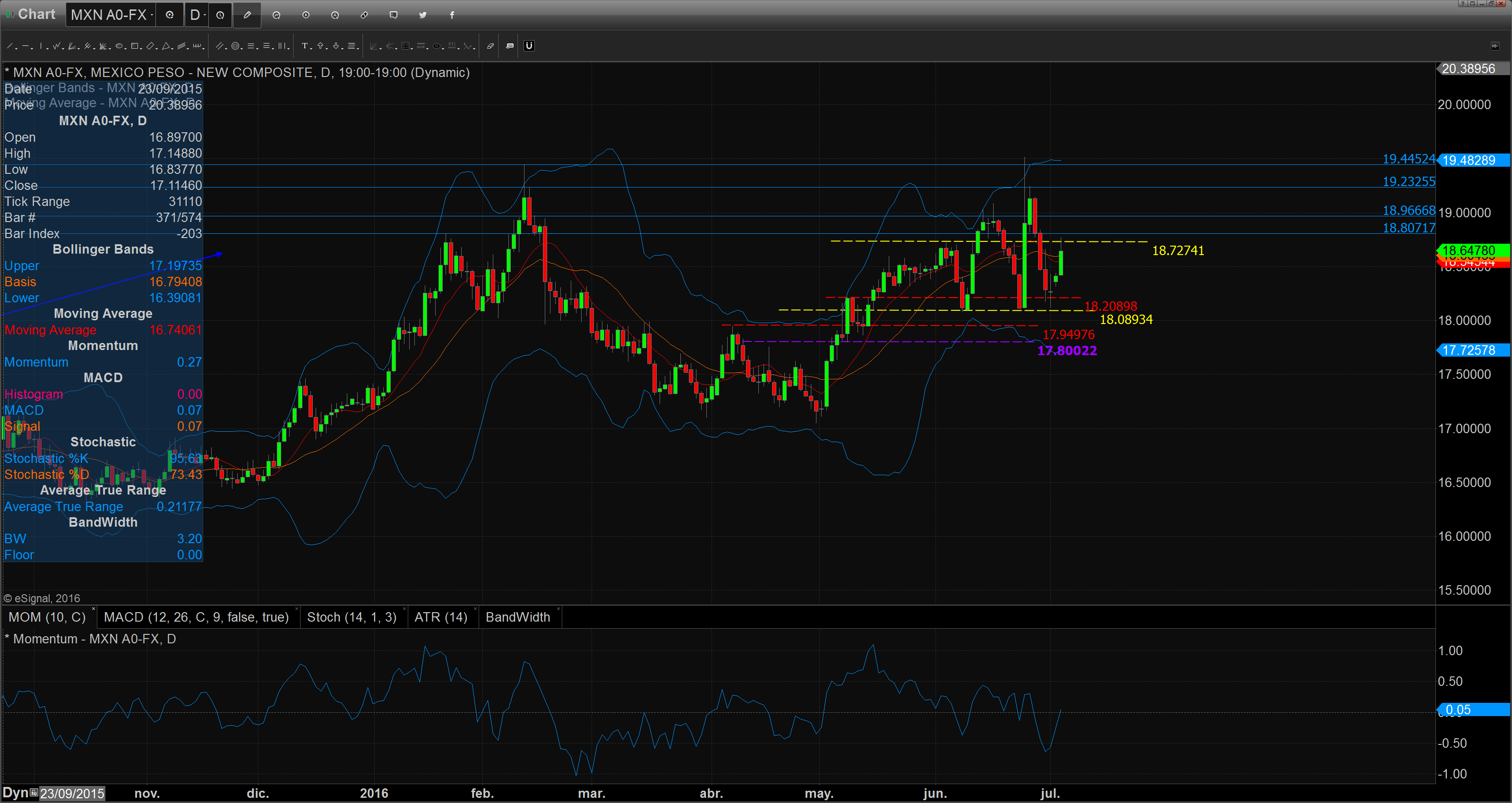Select the vertical line tool
This screenshot has width=1512, height=803.
pos(41,46)
